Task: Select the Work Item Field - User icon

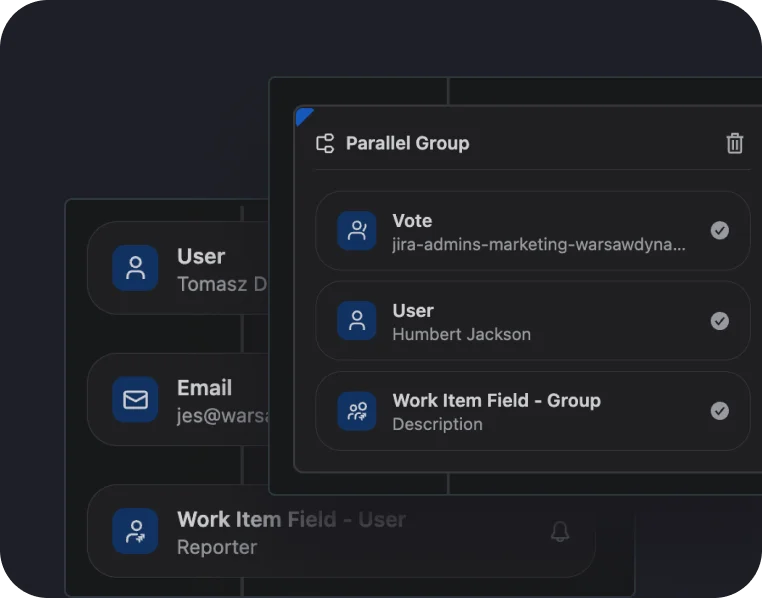Action: [135, 531]
